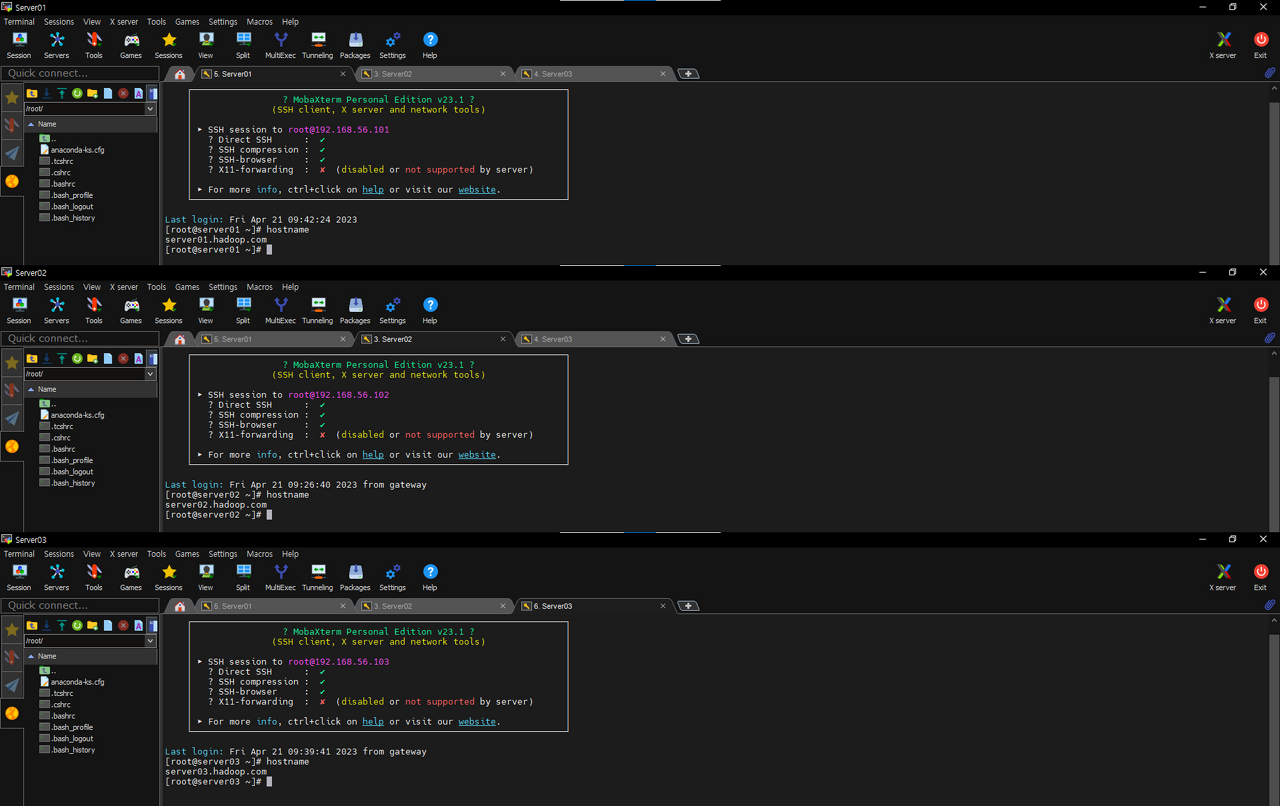Open Tools sidebar tab in Server02 window
Image resolution: width=1280 pixels, height=806 pixels.
click(x=12, y=391)
